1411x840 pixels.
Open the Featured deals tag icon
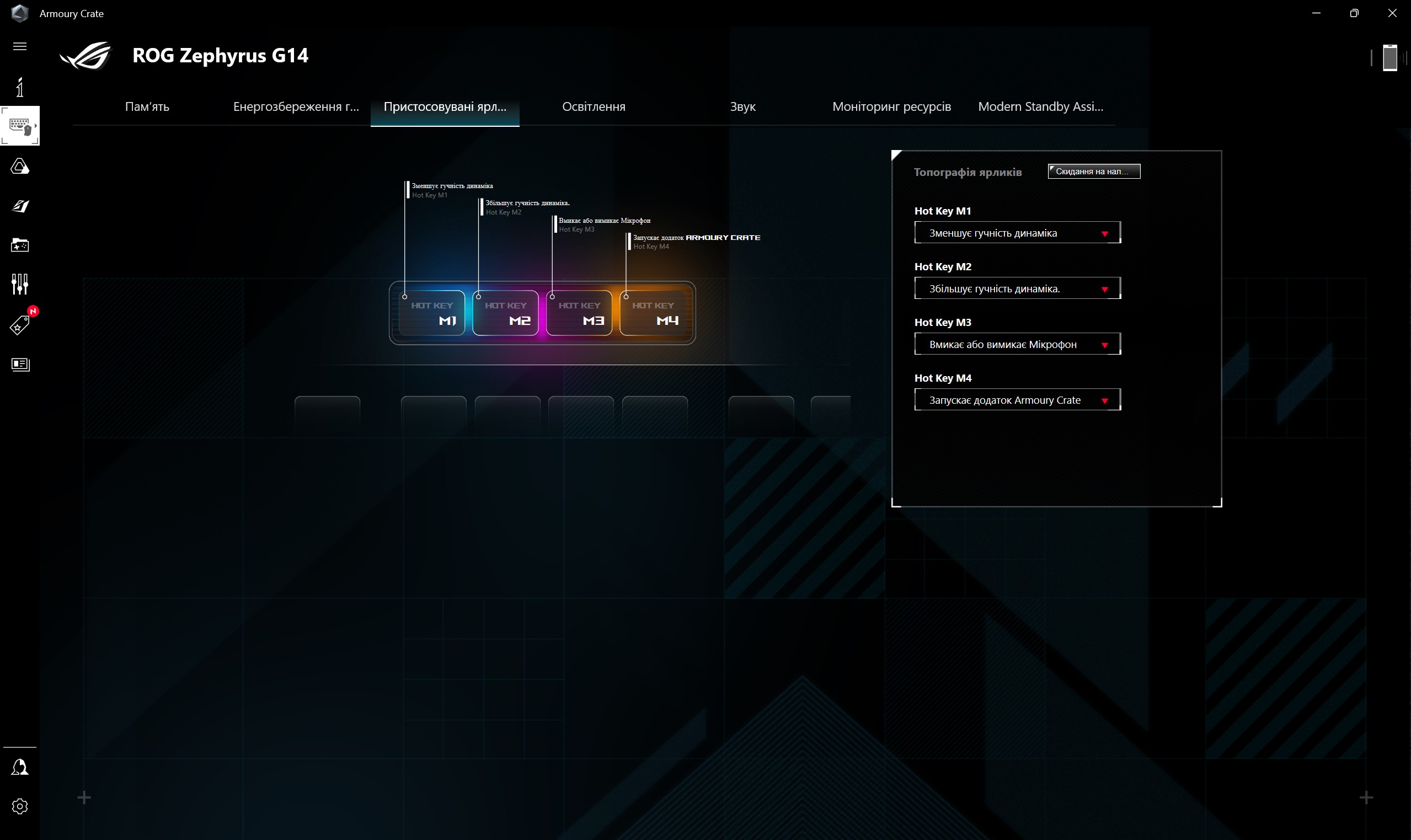tap(20, 325)
